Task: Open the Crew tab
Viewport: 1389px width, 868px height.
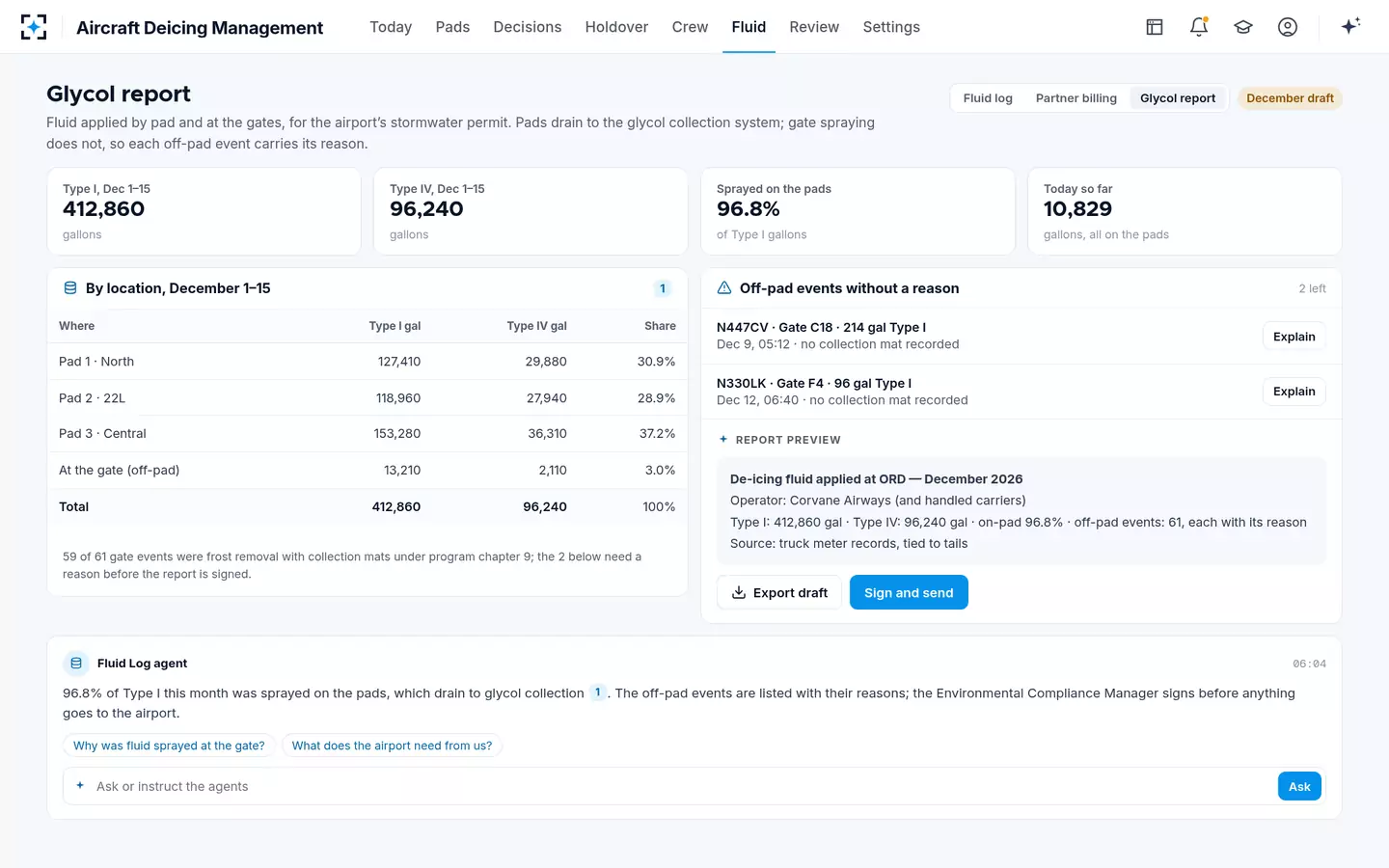Action: [690, 27]
